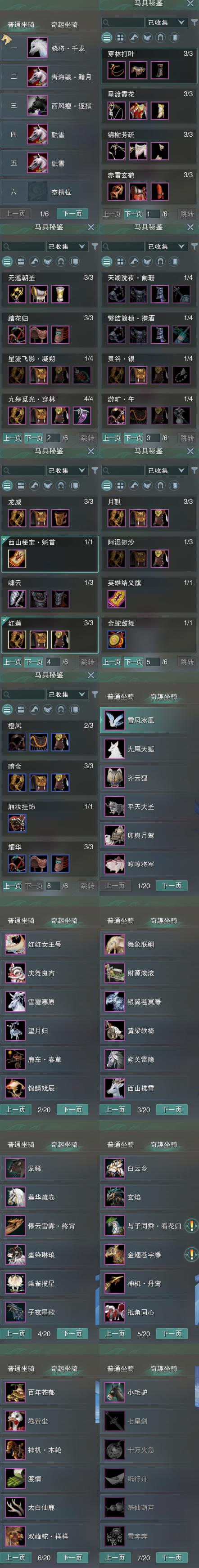
Task: Switch to 奇趣坐骑 tab above 雪凤冰凰
Action: point(164,696)
